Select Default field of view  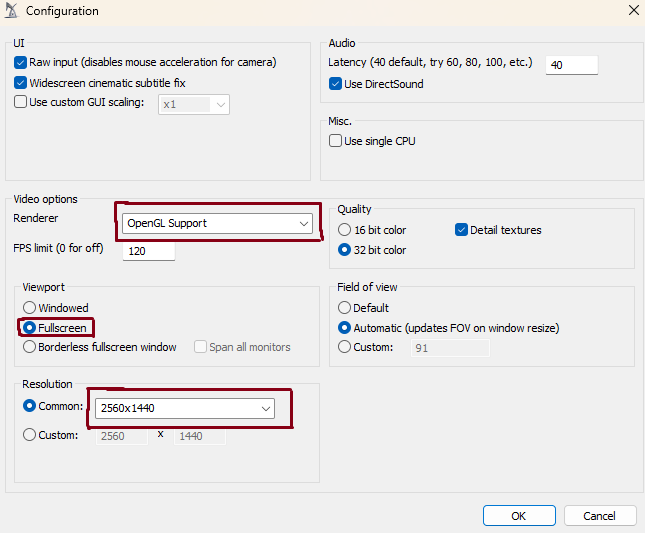344,308
